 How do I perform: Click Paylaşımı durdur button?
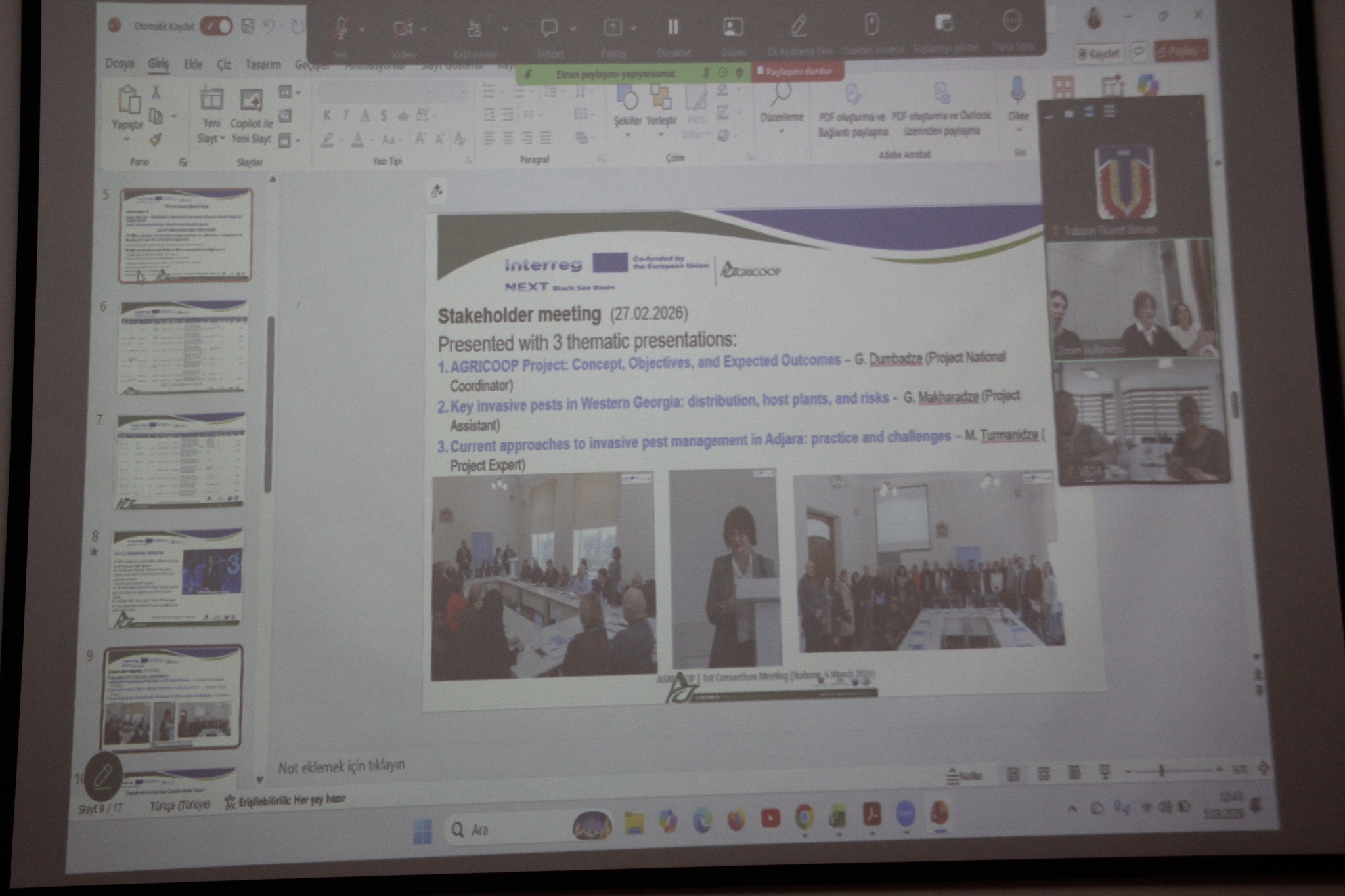click(x=797, y=71)
